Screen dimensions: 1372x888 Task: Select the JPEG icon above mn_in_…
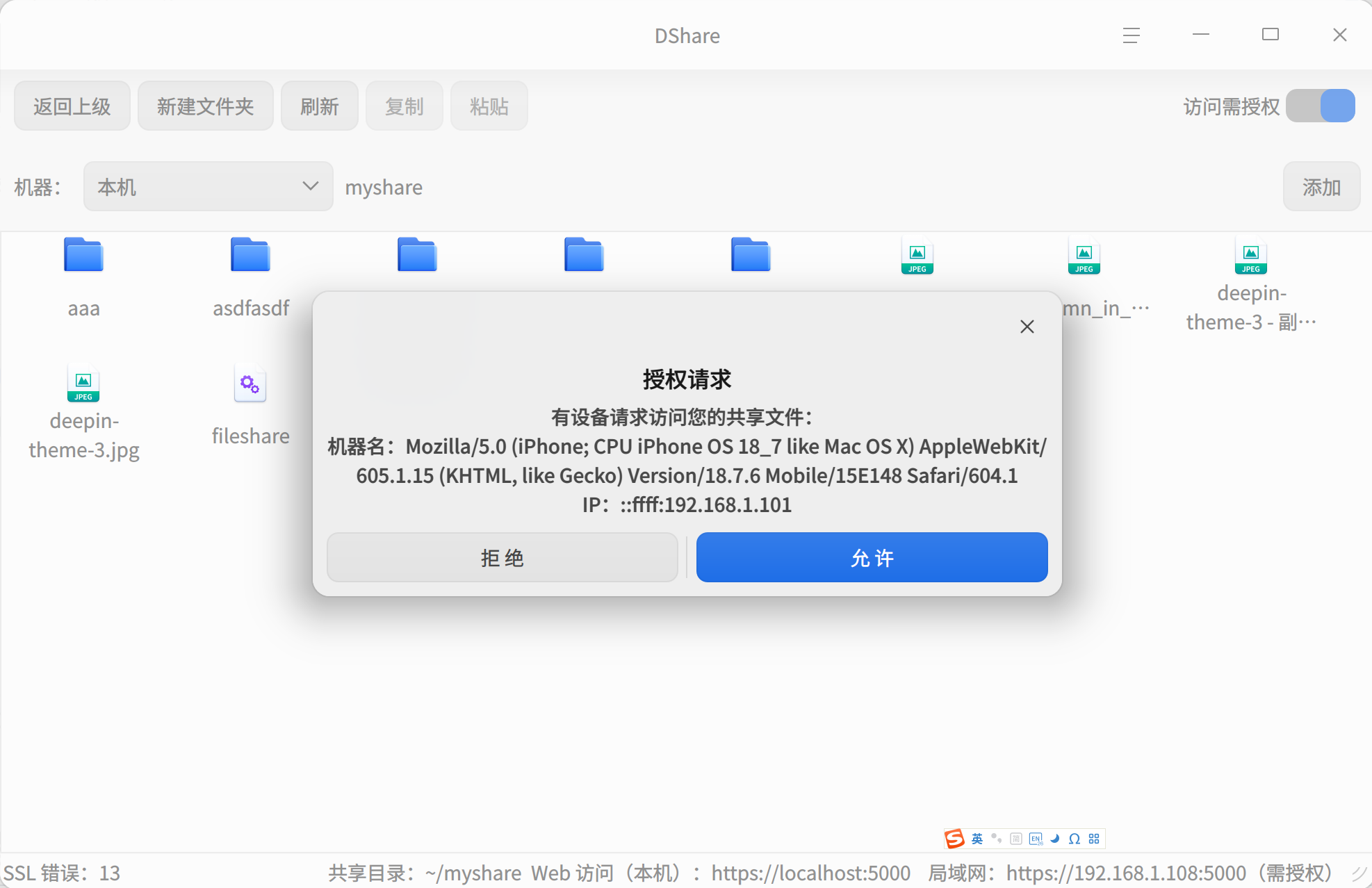coord(1084,255)
